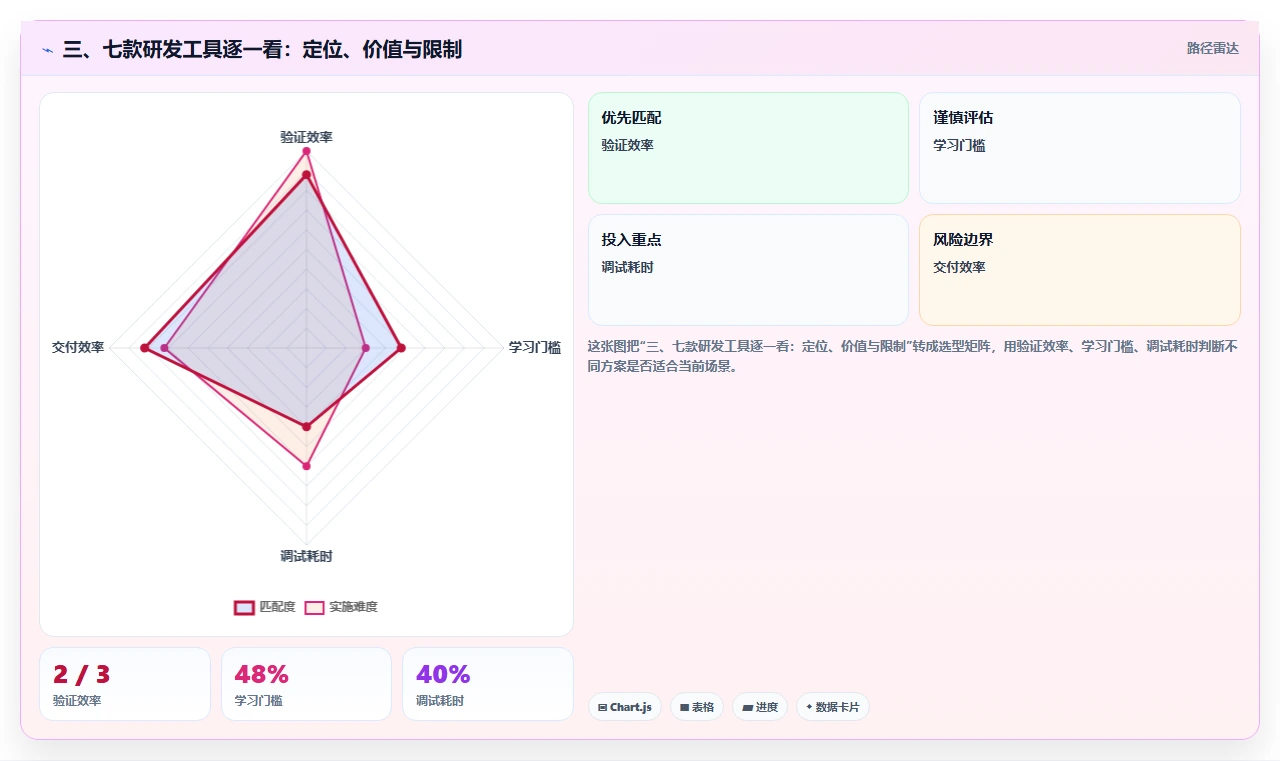Image resolution: width=1280 pixels, height=761 pixels.
Task: Click the 实施难度 data point on 验证效率 axis
Action: click(x=306, y=151)
